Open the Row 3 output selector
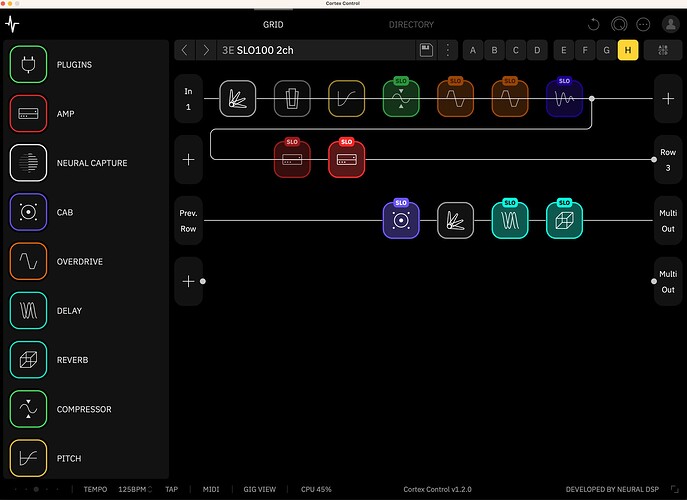The width and height of the screenshot is (687, 500). coord(668,160)
